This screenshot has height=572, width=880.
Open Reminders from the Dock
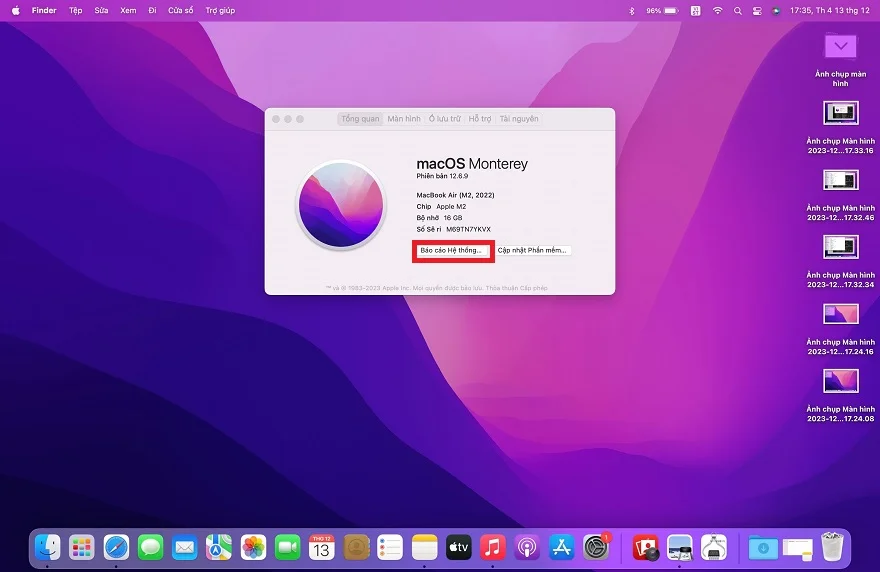tap(390, 547)
